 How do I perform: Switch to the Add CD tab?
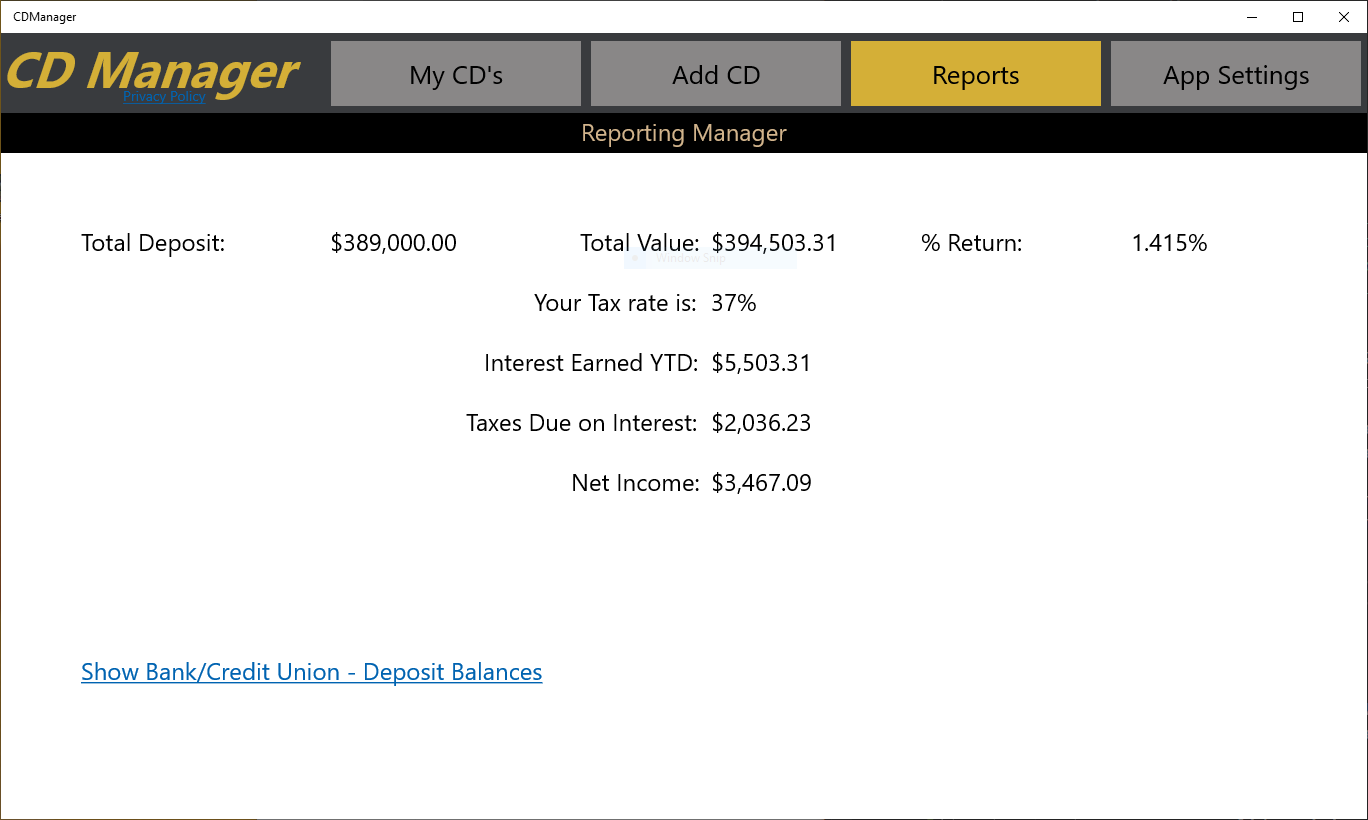[715, 73]
